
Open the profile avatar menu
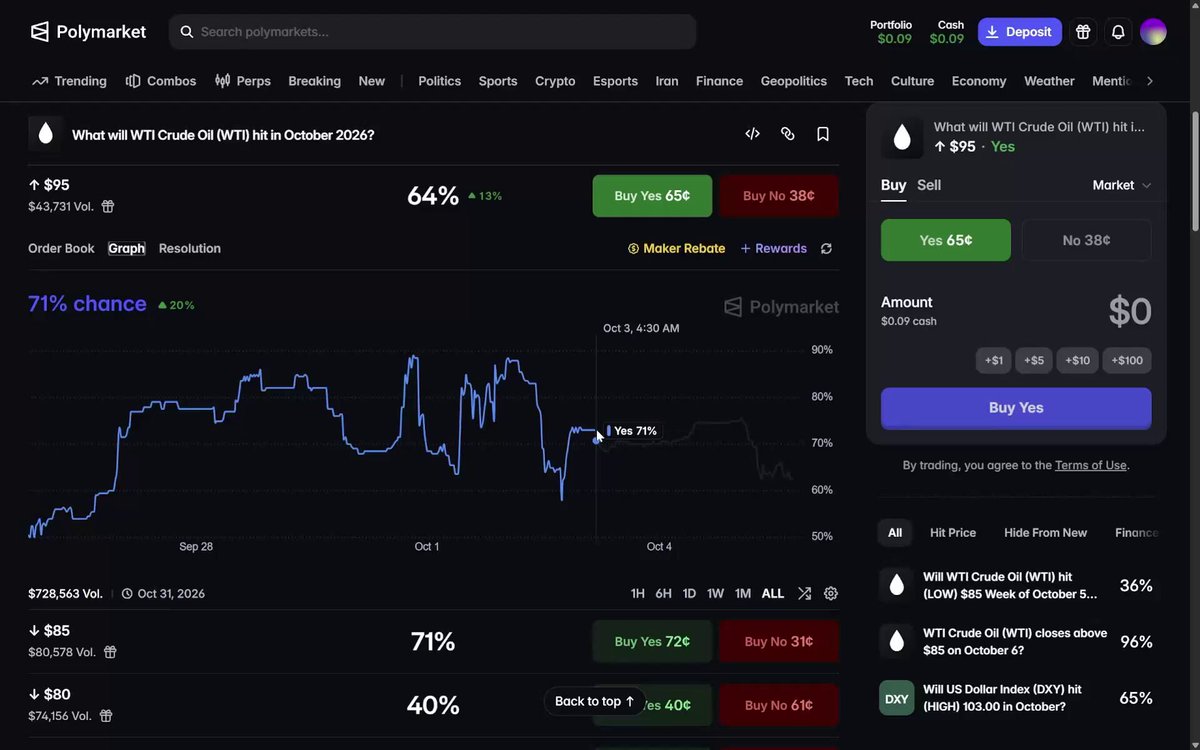coord(1153,32)
